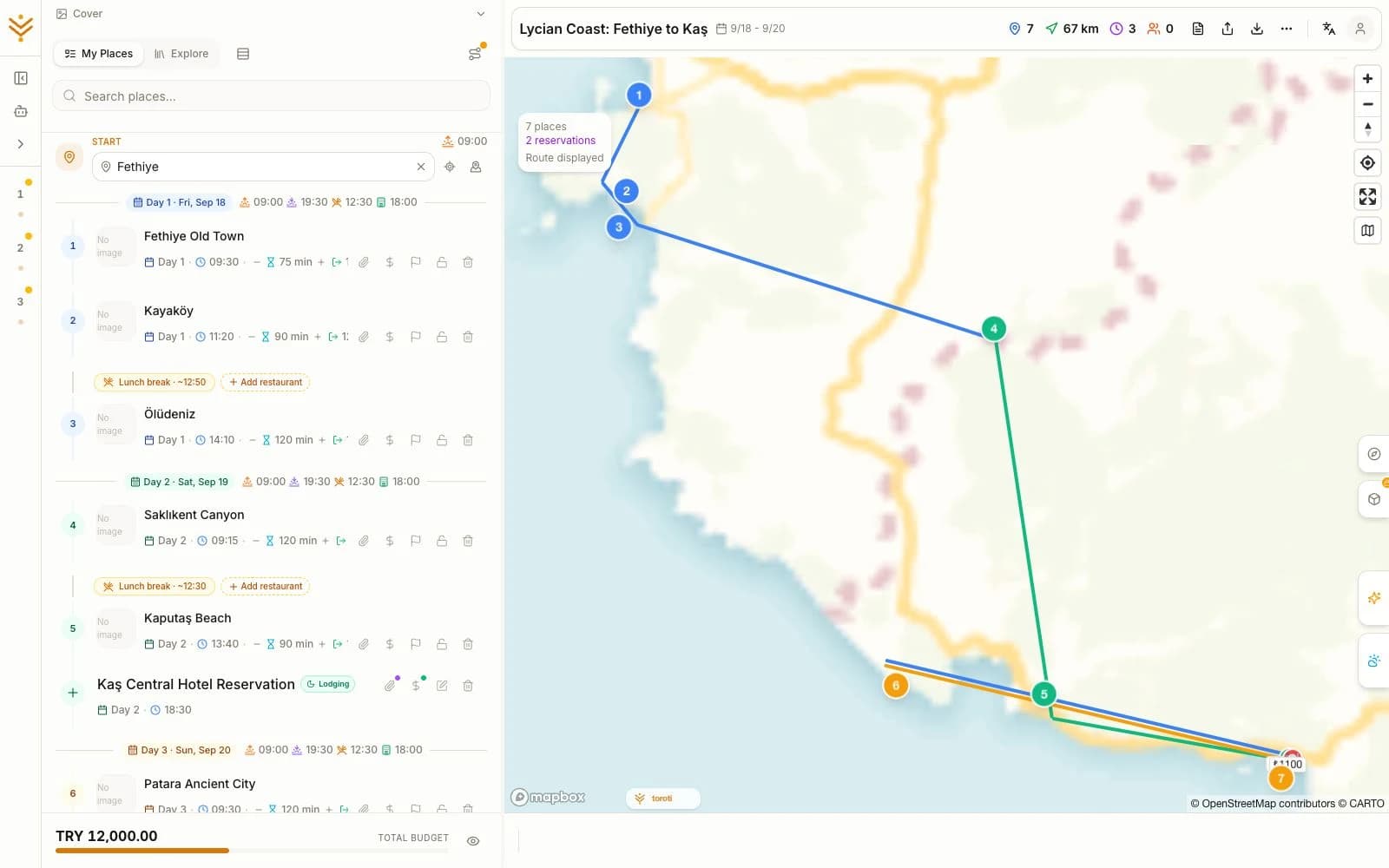The image size is (1389, 868).
Task: Open the user profile menu
Action: point(1360,29)
